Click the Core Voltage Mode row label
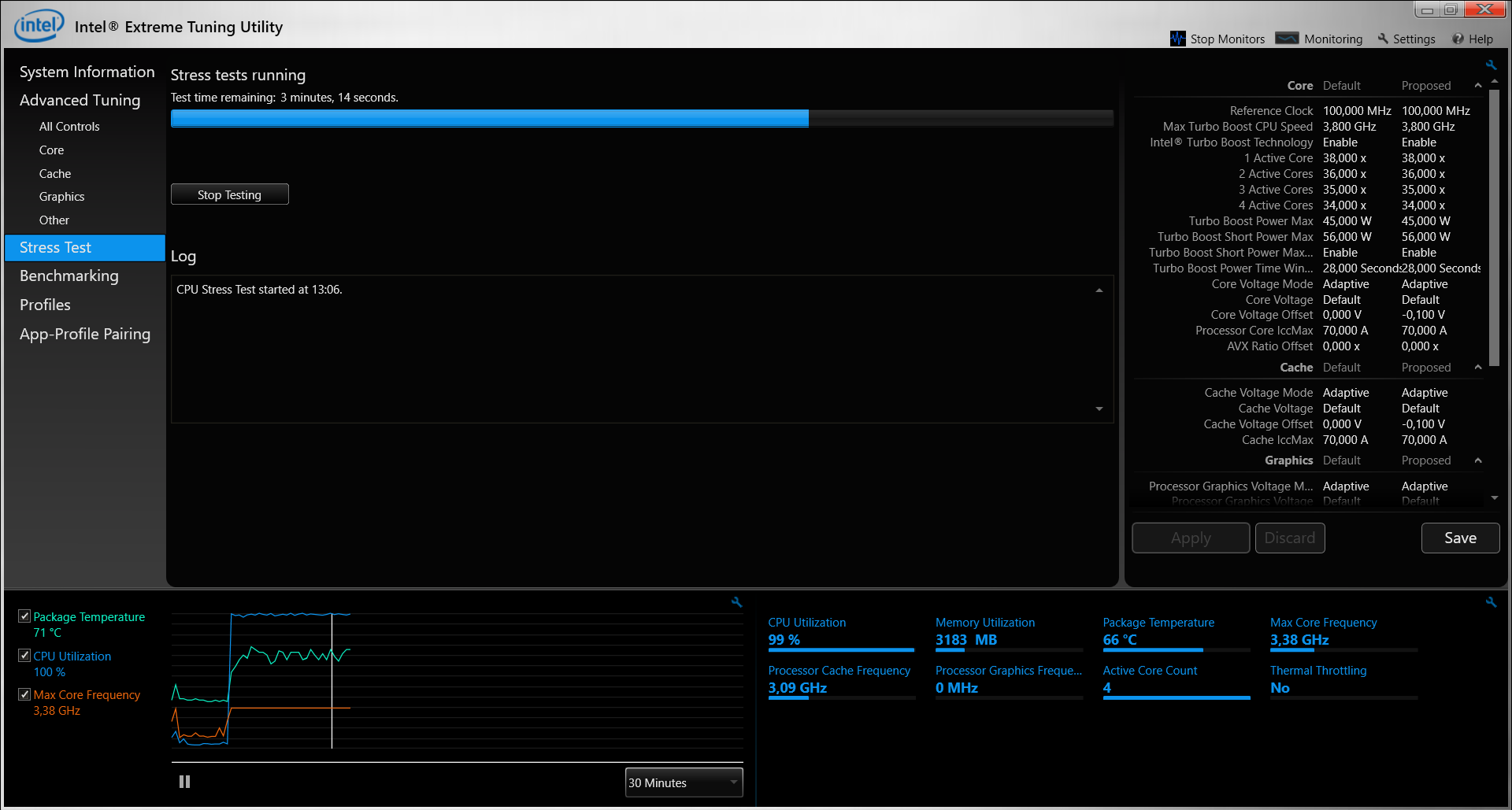 pos(1262,284)
